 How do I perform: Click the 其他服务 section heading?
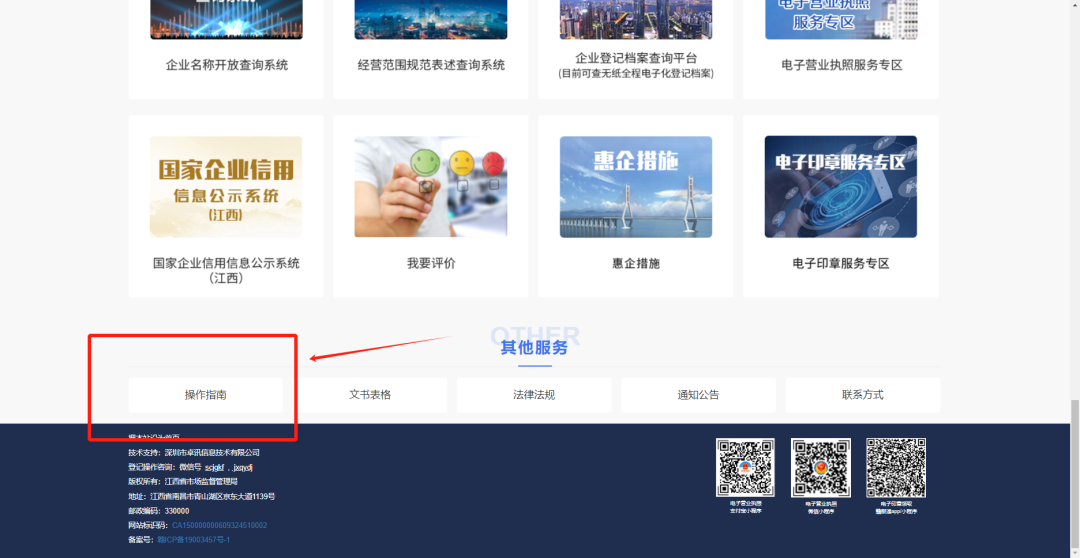click(534, 347)
